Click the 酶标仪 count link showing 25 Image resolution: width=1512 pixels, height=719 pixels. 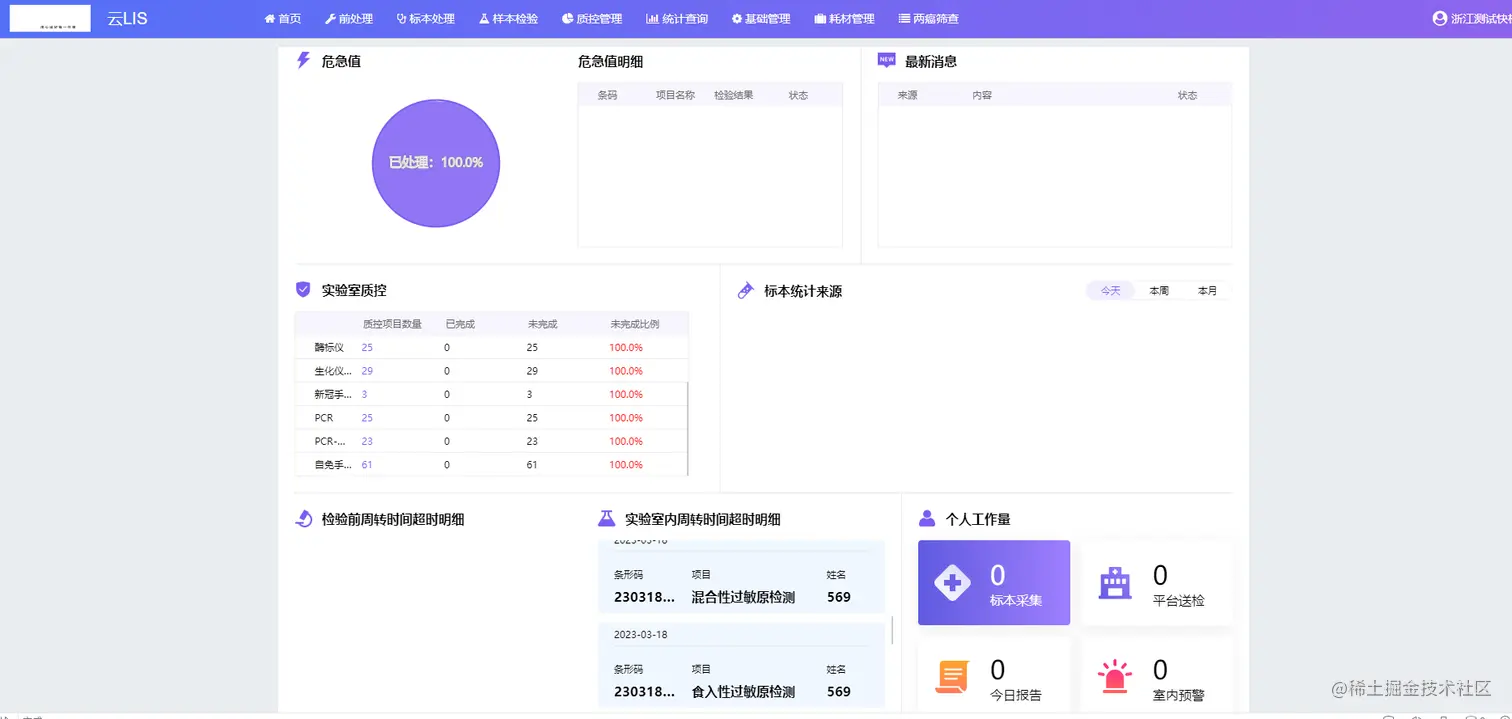(x=367, y=347)
